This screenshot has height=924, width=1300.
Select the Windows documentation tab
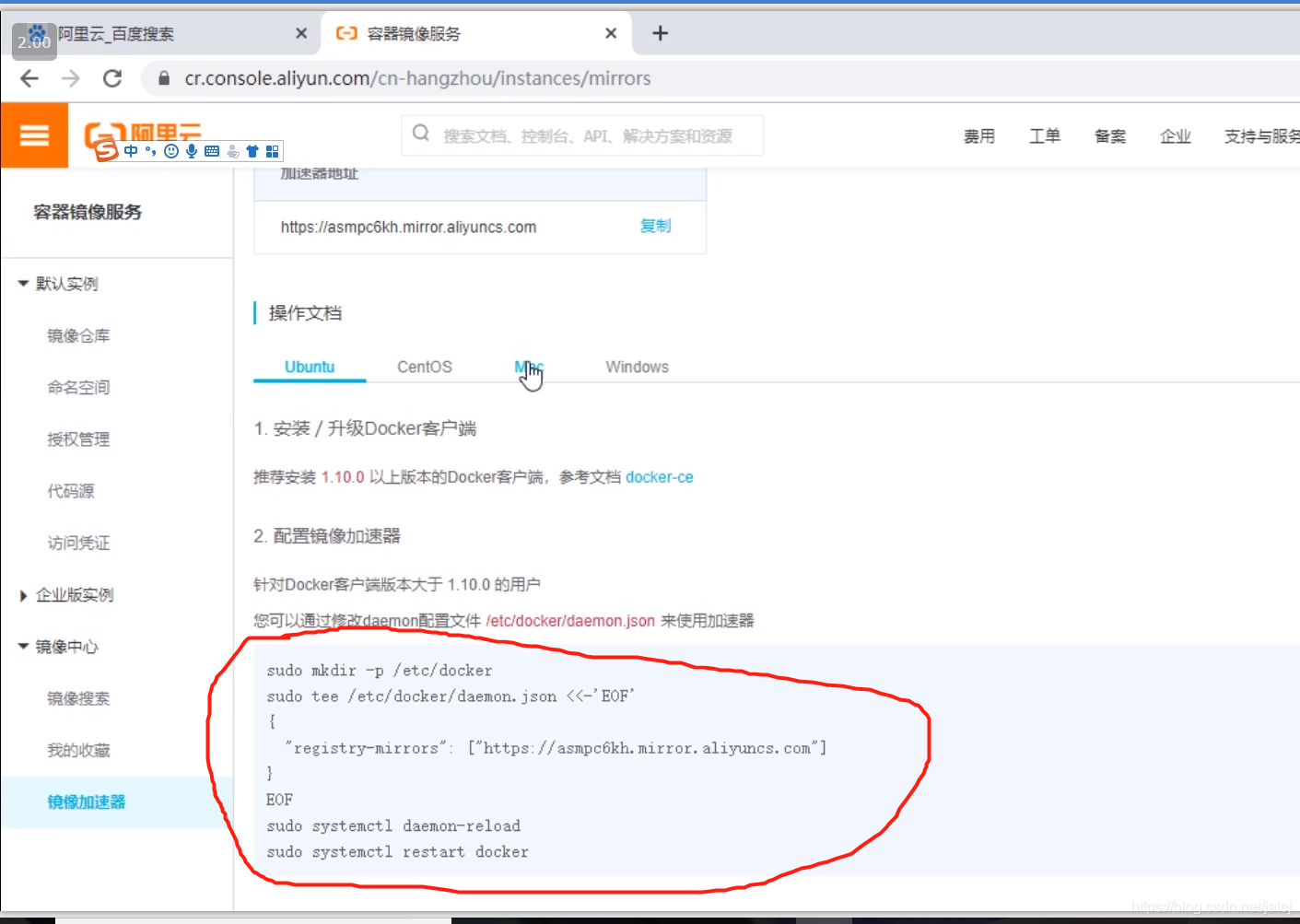(637, 367)
